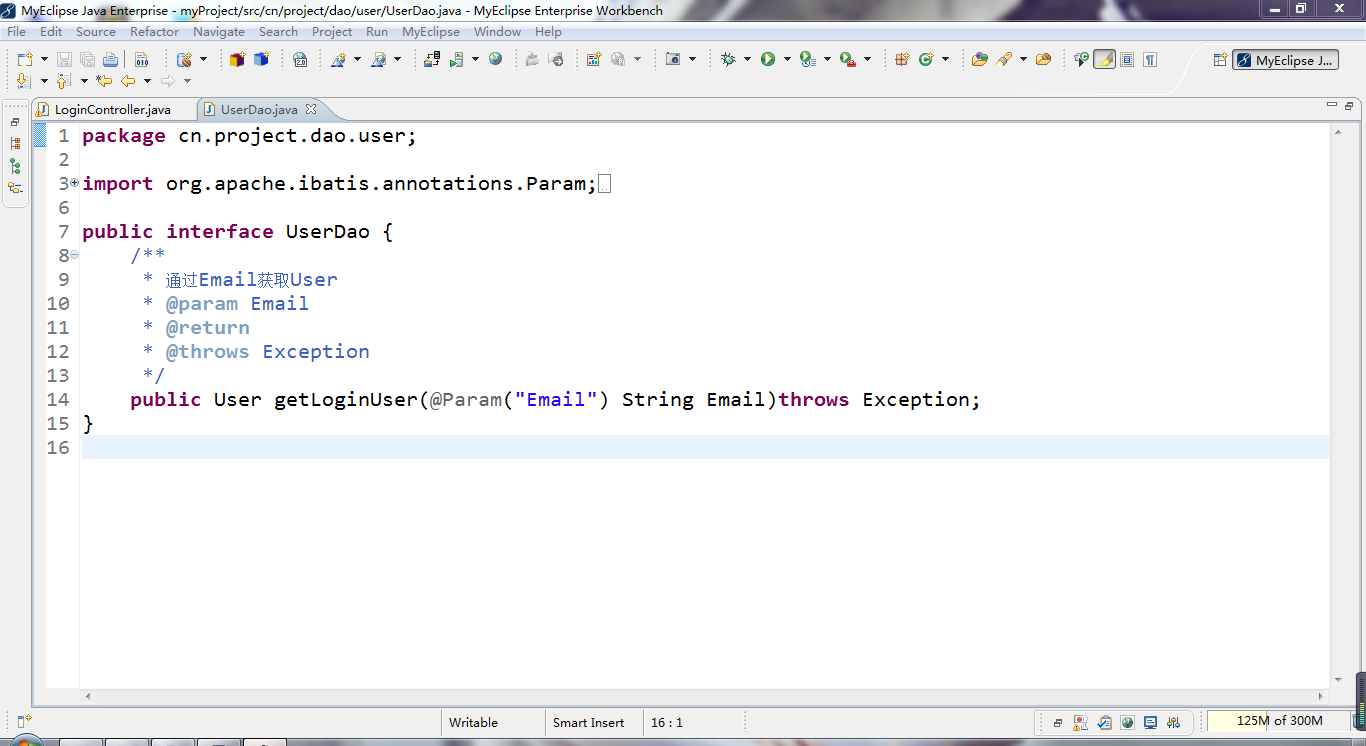Toggle Mark Occurrences highlighter button
This screenshot has width=1366, height=746.
pyautogui.click(x=1104, y=60)
